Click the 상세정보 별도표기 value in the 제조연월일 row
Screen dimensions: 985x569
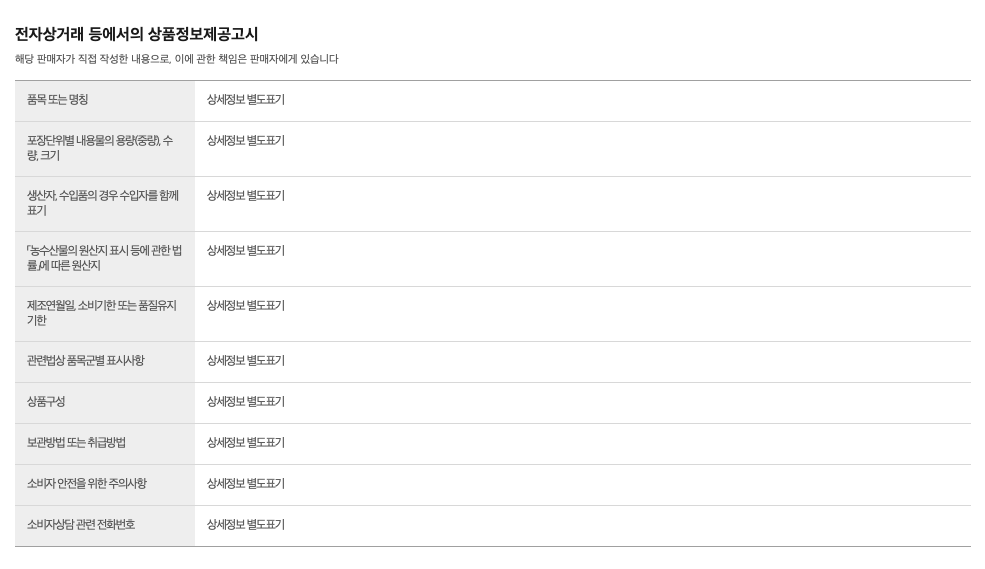coord(246,306)
